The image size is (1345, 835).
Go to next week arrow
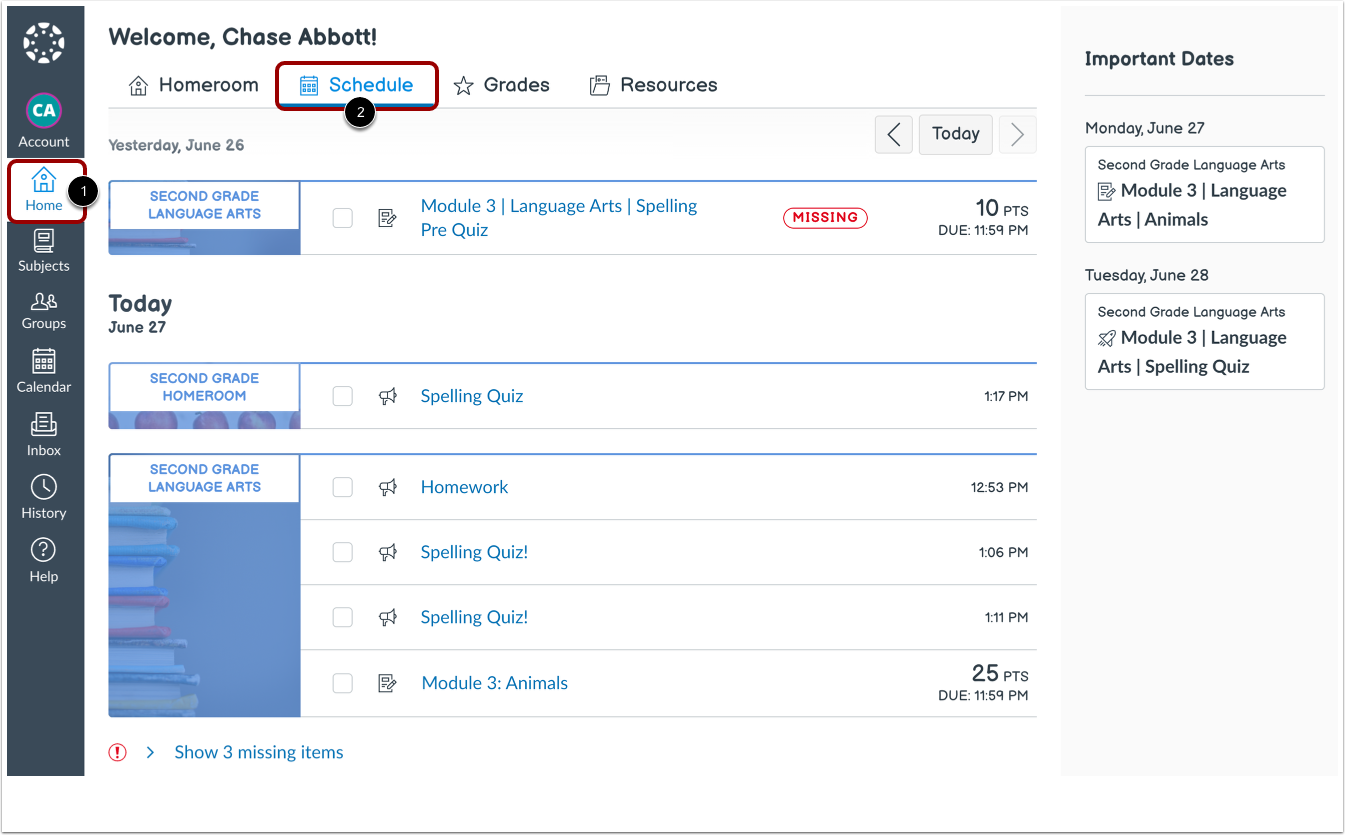pyautogui.click(x=1018, y=134)
